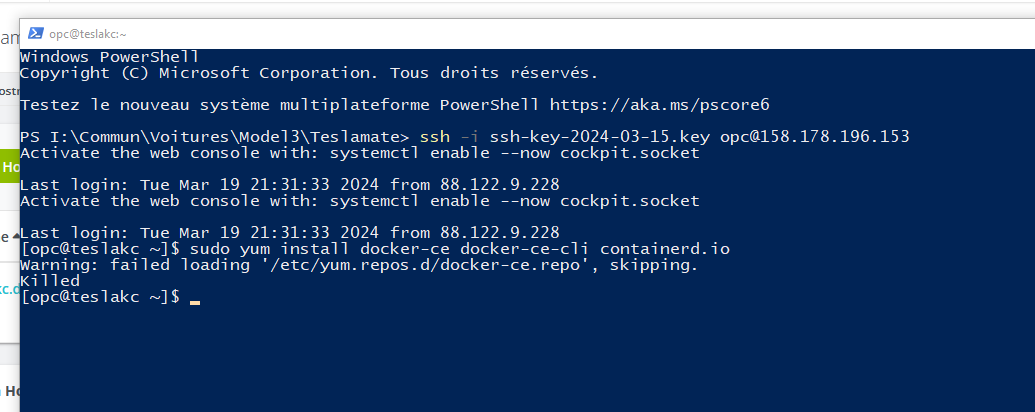Viewport: 1035px width, 412px height.
Task: Click the last [opc@teslakc ~]$ prompt
Action: point(100,297)
